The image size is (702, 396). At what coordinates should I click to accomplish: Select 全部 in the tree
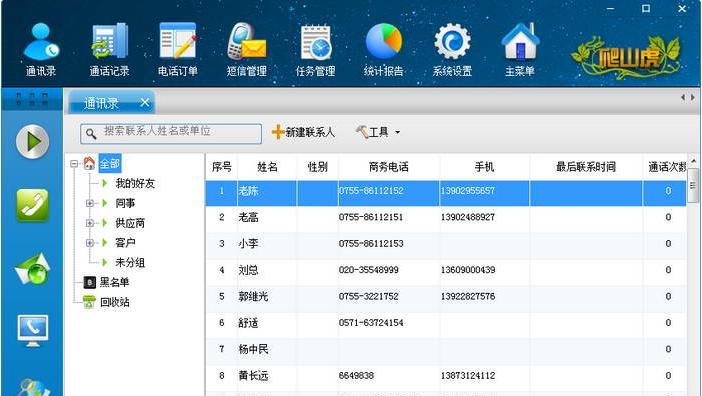pyautogui.click(x=110, y=163)
